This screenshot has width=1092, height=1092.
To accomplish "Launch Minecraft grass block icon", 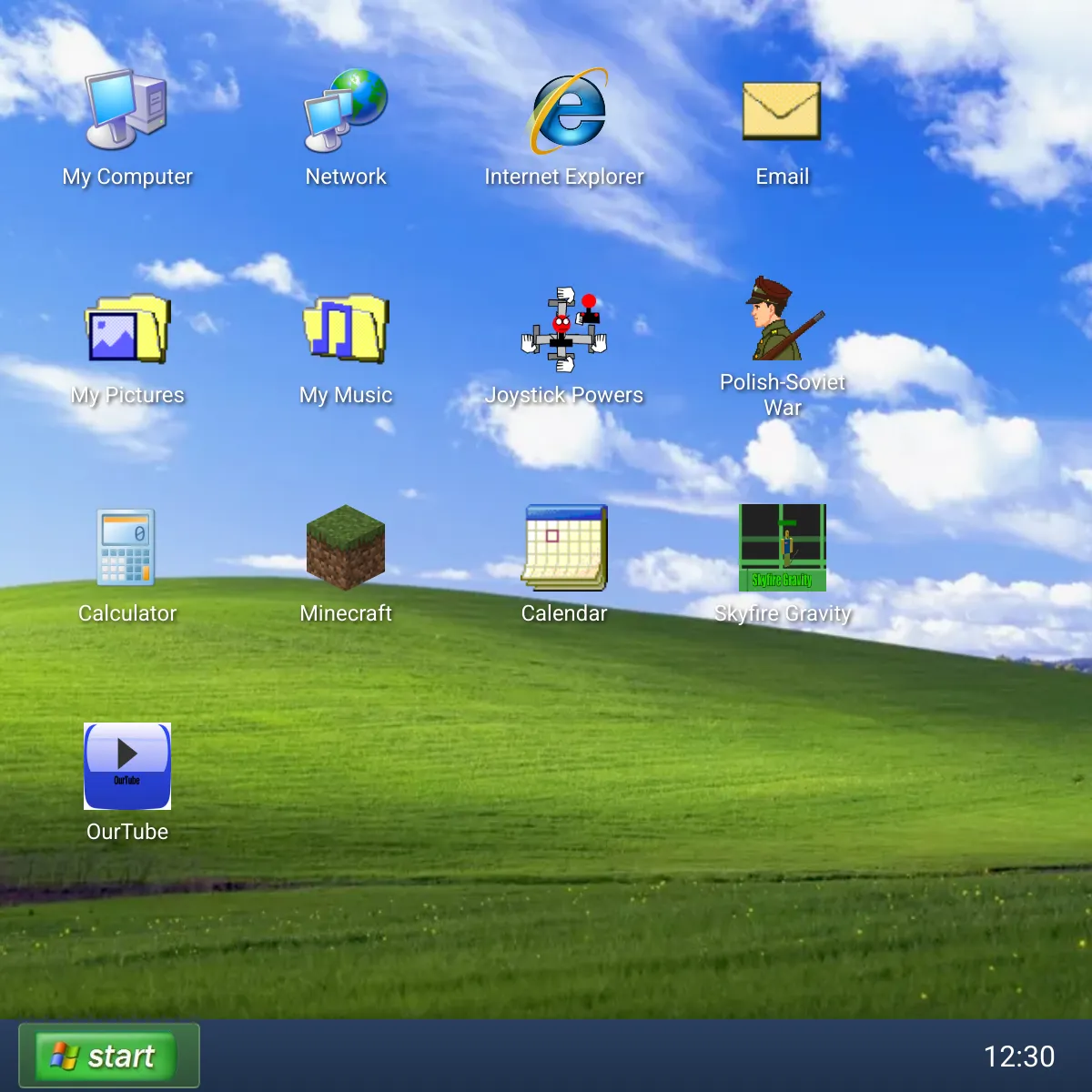I will click(346, 548).
